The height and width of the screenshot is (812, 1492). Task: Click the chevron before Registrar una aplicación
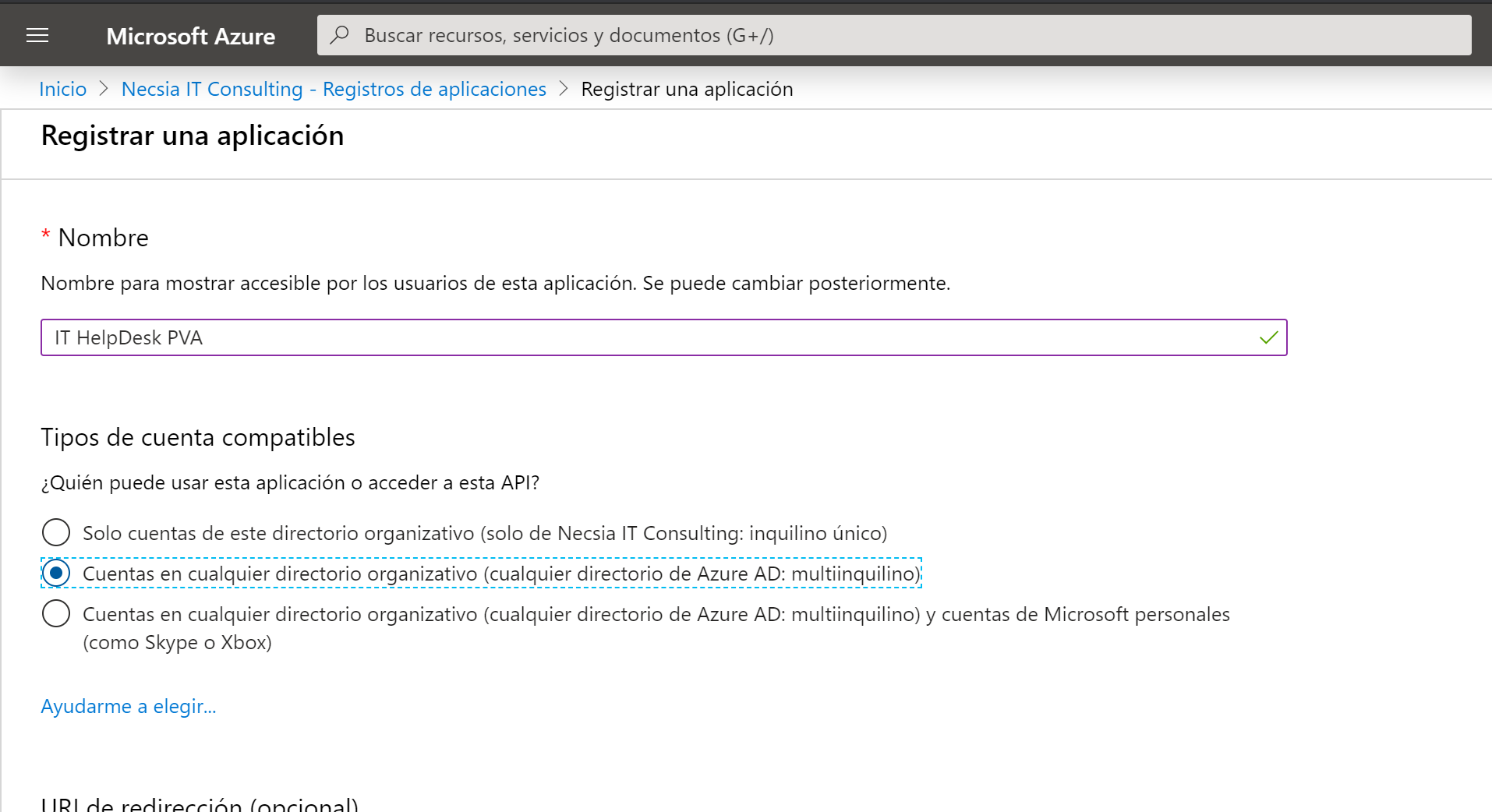(x=563, y=89)
